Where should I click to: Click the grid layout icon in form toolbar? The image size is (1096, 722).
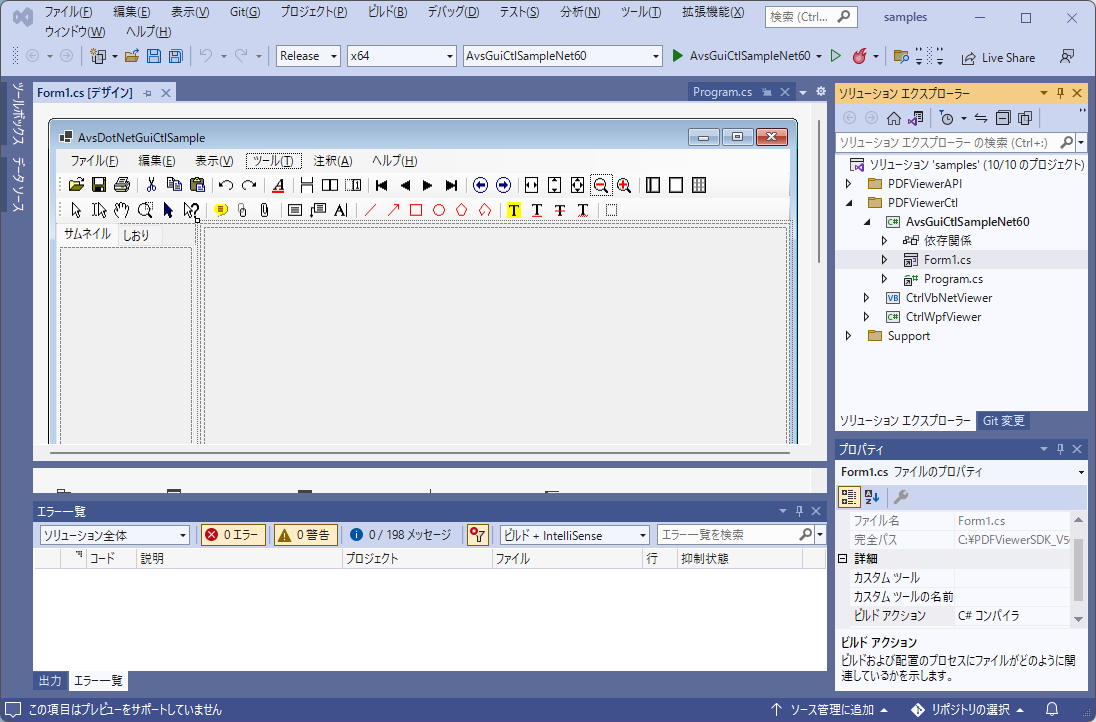tap(698, 185)
